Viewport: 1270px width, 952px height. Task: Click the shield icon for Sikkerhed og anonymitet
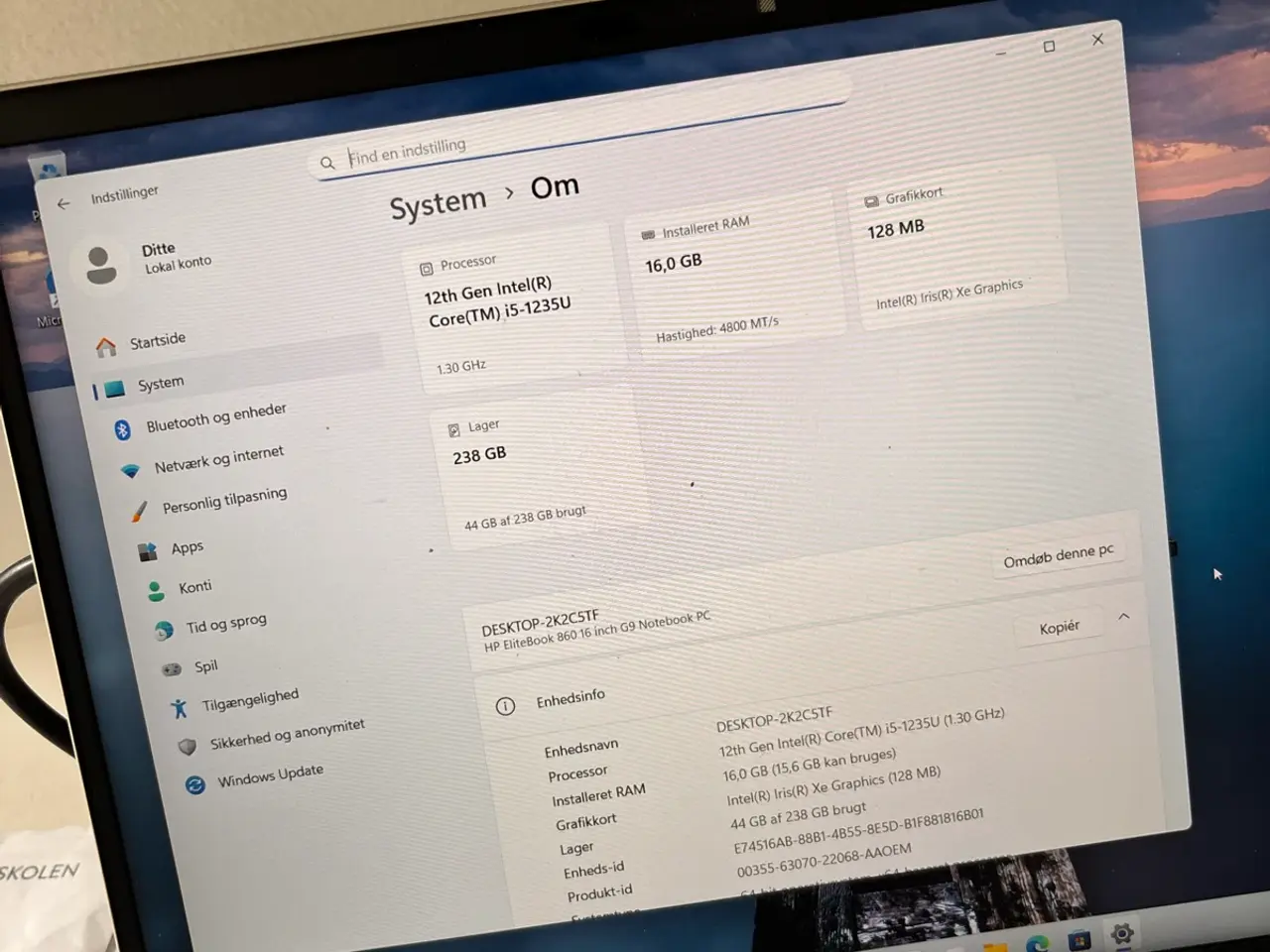point(187,746)
